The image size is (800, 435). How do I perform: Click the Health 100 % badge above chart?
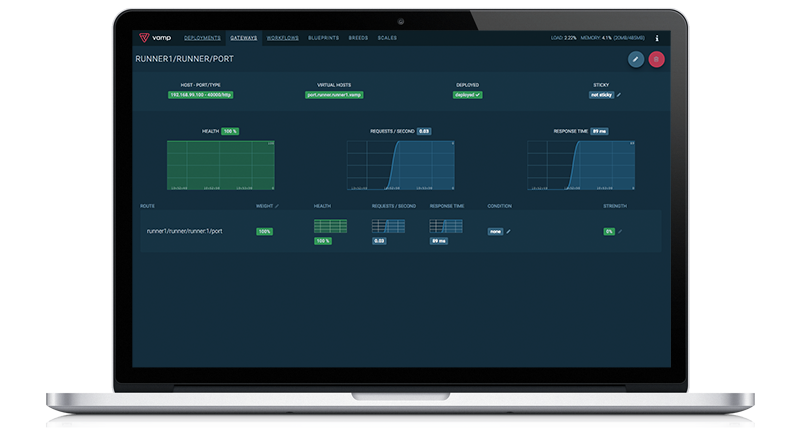(230, 131)
